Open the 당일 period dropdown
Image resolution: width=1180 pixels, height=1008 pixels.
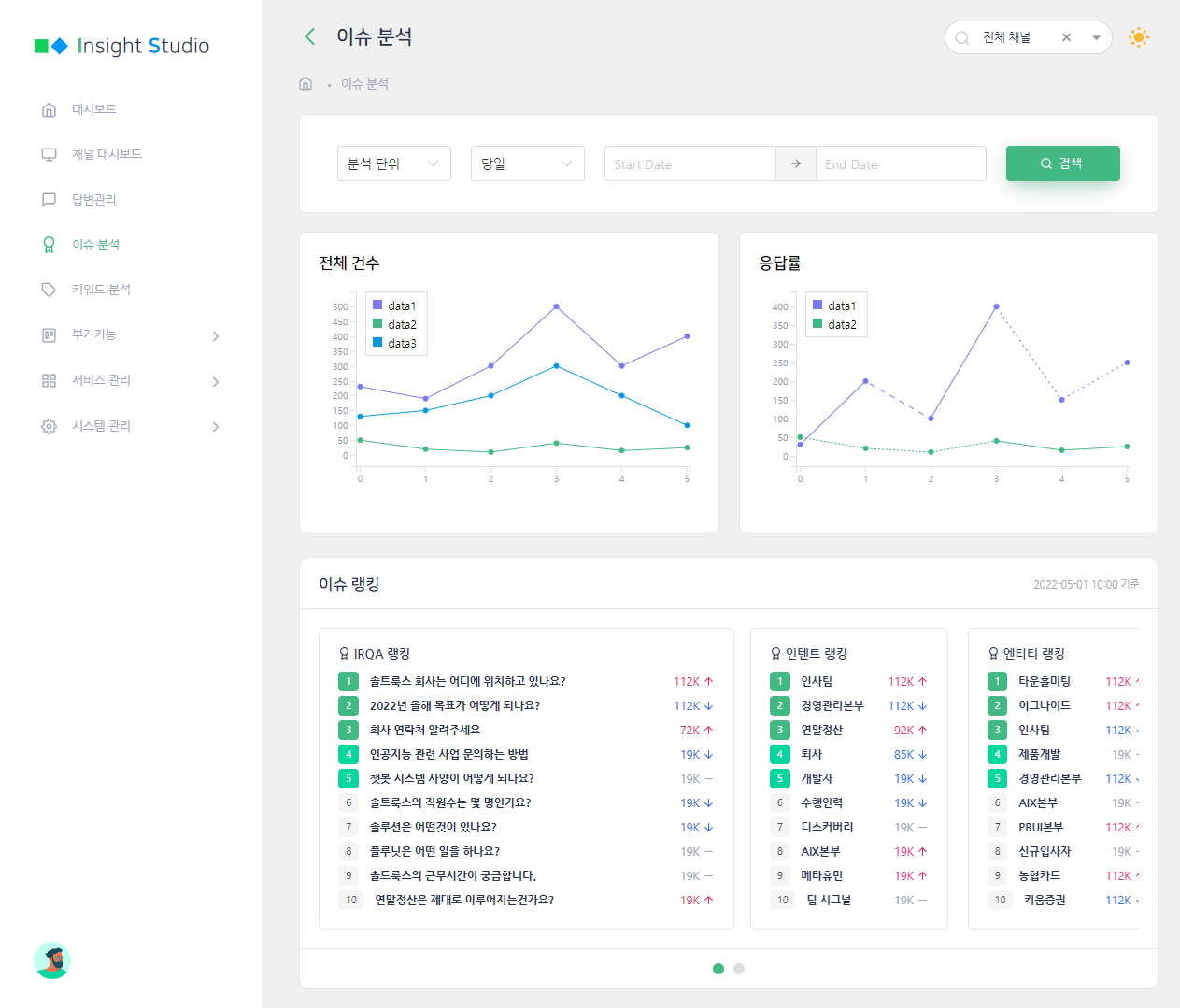(527, 163)
